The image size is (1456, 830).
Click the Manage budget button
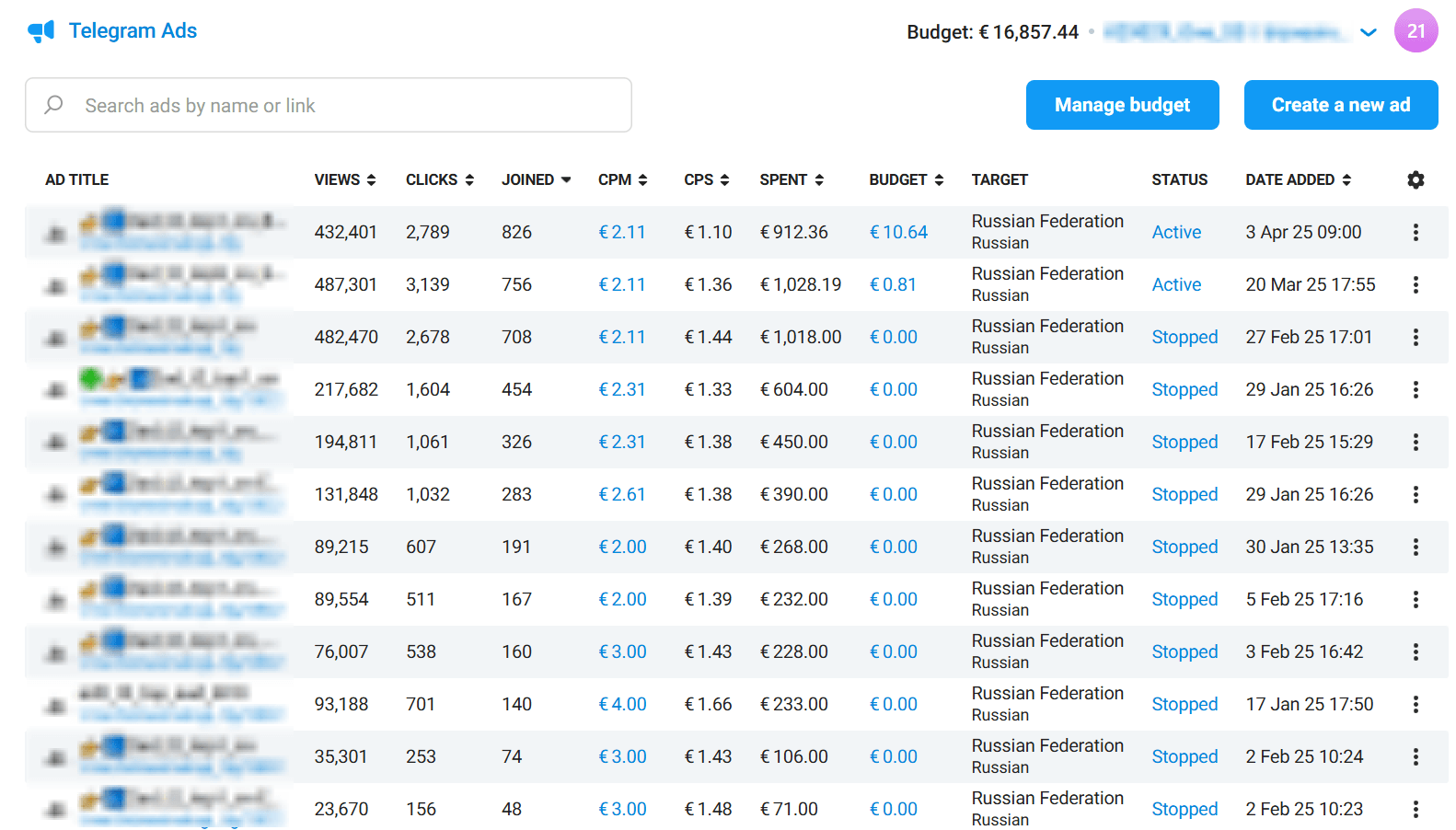(x=1122, y=105)
